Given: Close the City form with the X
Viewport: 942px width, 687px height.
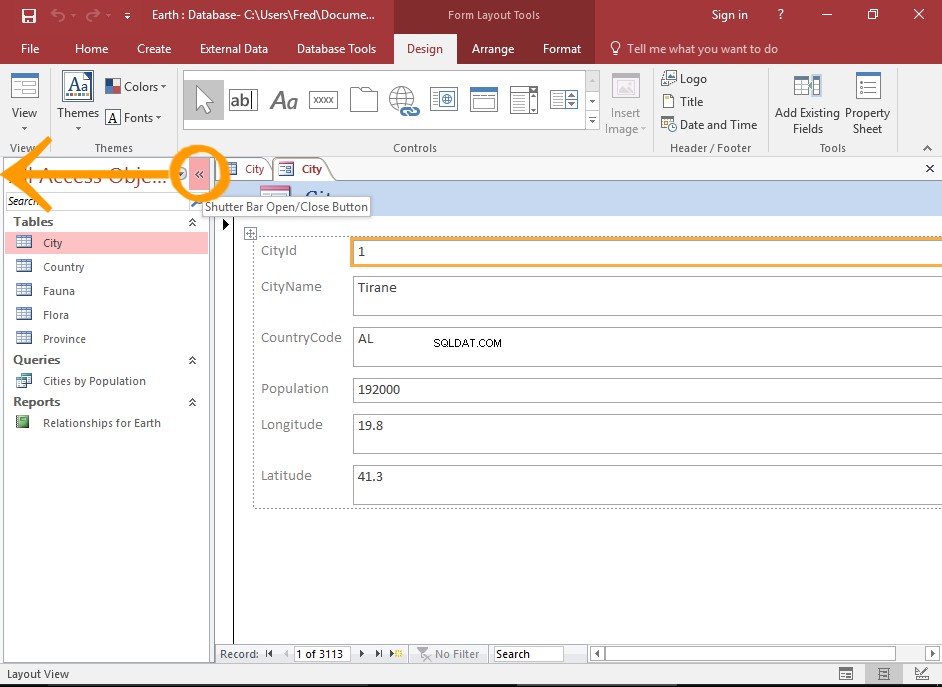Looking at the screenshot, I should (929, 169).
